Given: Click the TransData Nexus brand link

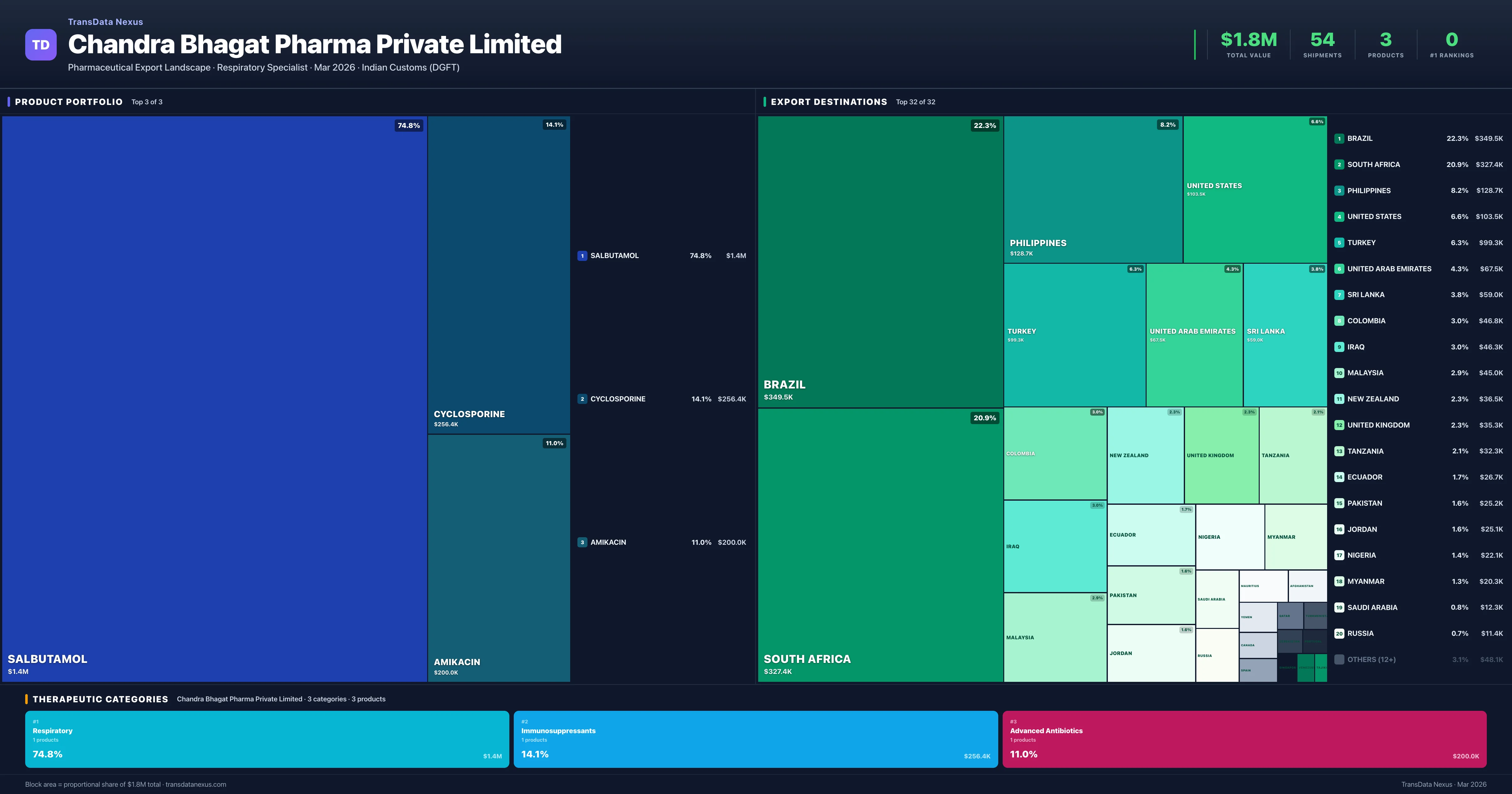Looking at the screenshot, I should point(105,22).
